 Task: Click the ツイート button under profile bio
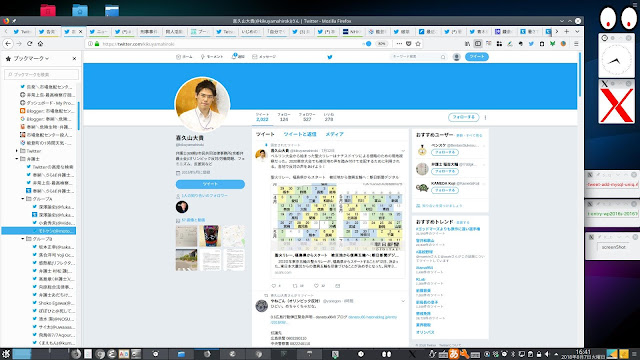pos(210,184)
